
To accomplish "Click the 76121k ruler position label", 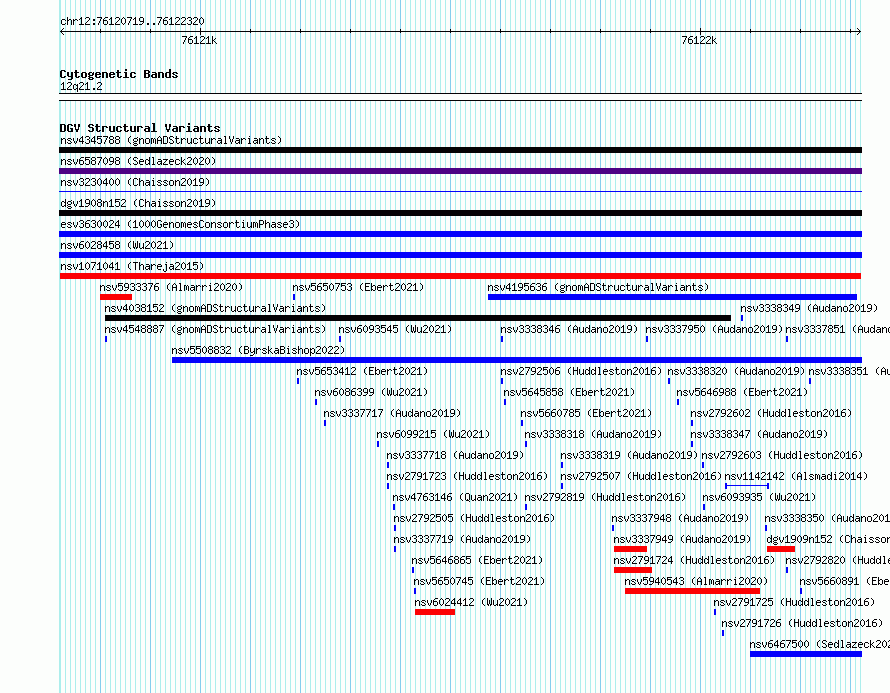I will pyautogui.click(x=199, y=40).
